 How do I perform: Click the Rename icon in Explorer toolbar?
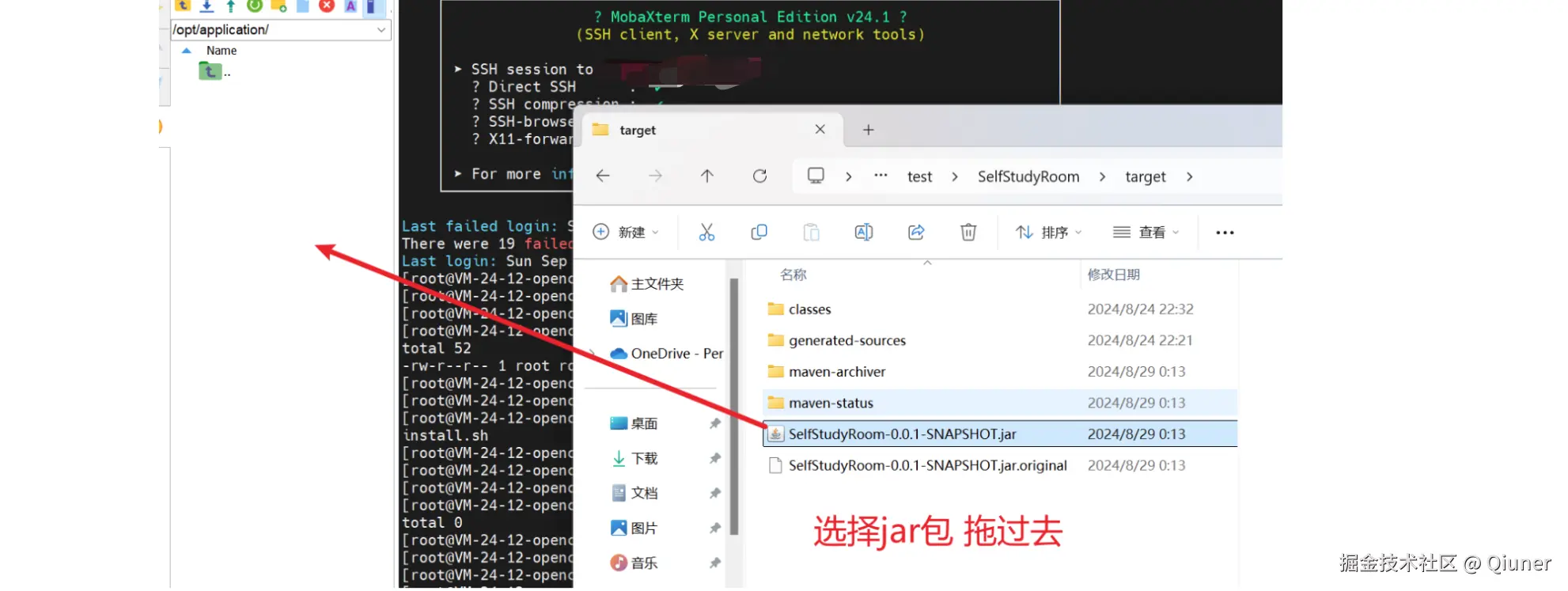[x=864, y=232]
